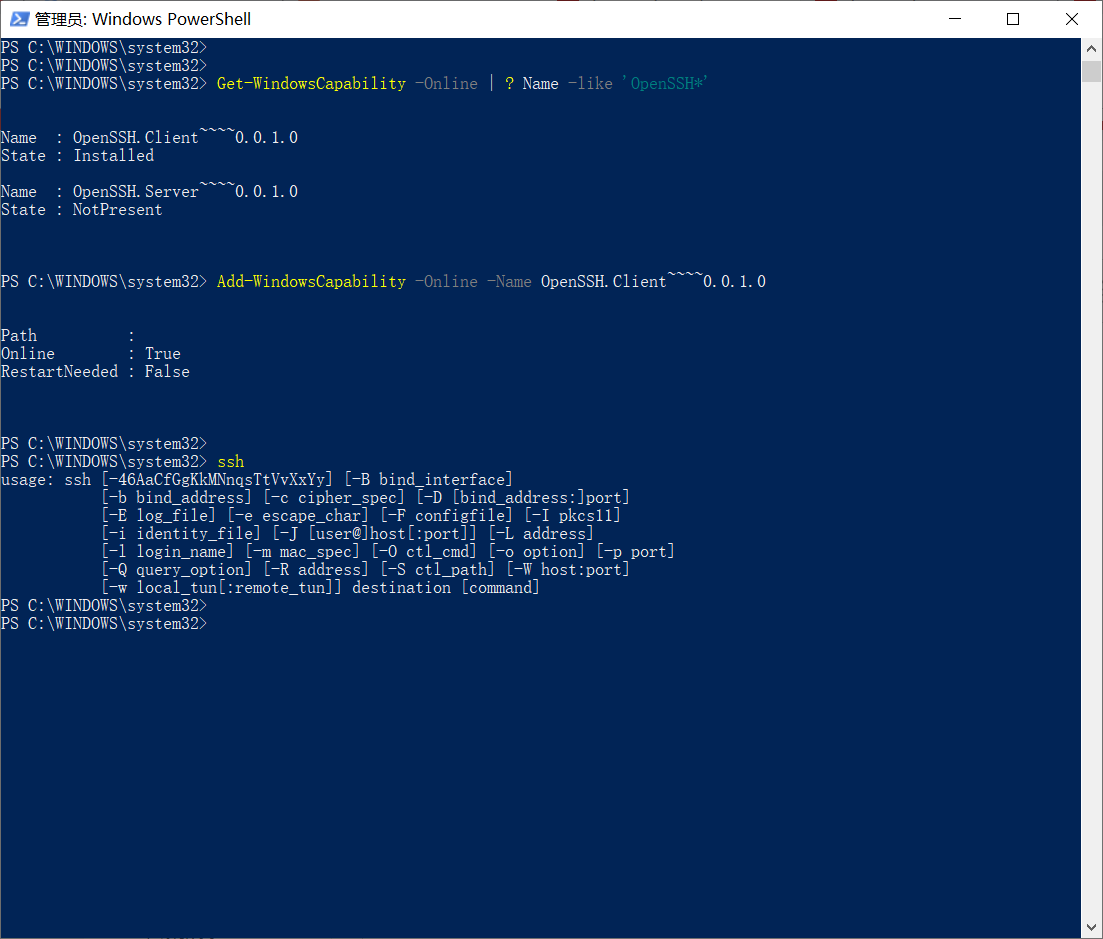The image size is (1103, 939).
Task: Click the Add-WindowsCapability command line
Action: coord(311,281)
